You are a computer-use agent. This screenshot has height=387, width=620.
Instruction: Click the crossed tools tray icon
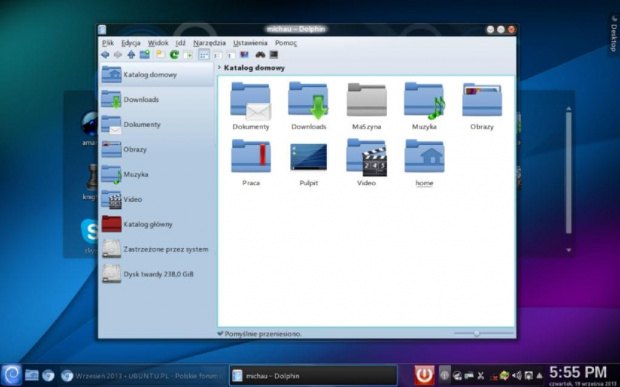click(x=481, y=376)
